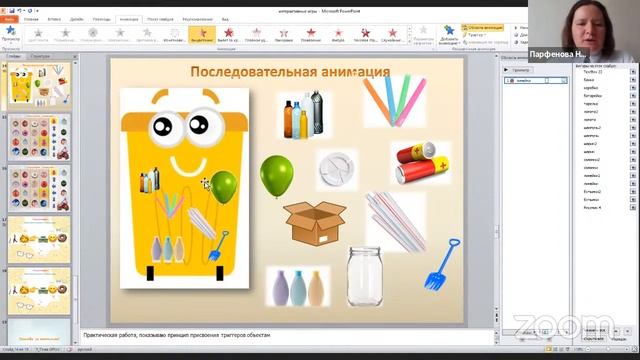This screenshot has width=640, height=360.
Task: Click the cardboard box image on the slide
Action: click(315, 223)
